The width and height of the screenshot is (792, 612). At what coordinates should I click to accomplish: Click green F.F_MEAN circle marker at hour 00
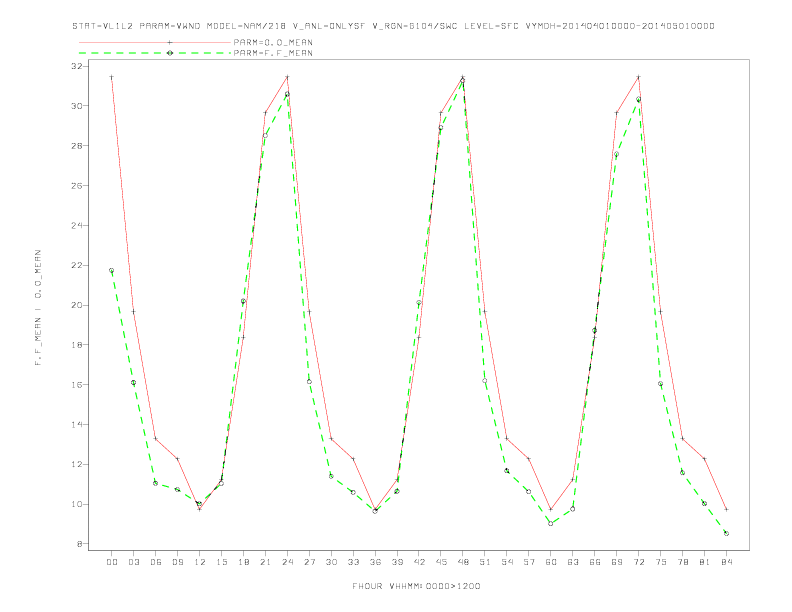click(x=112, y=271)
